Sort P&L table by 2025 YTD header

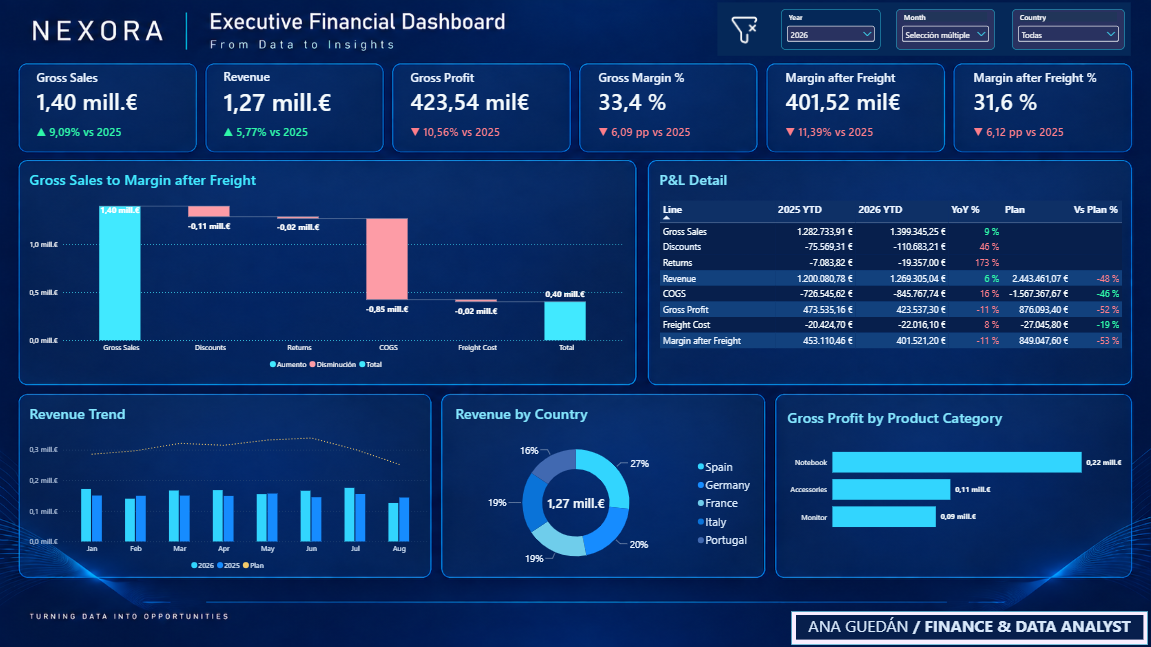click(799, 209)
